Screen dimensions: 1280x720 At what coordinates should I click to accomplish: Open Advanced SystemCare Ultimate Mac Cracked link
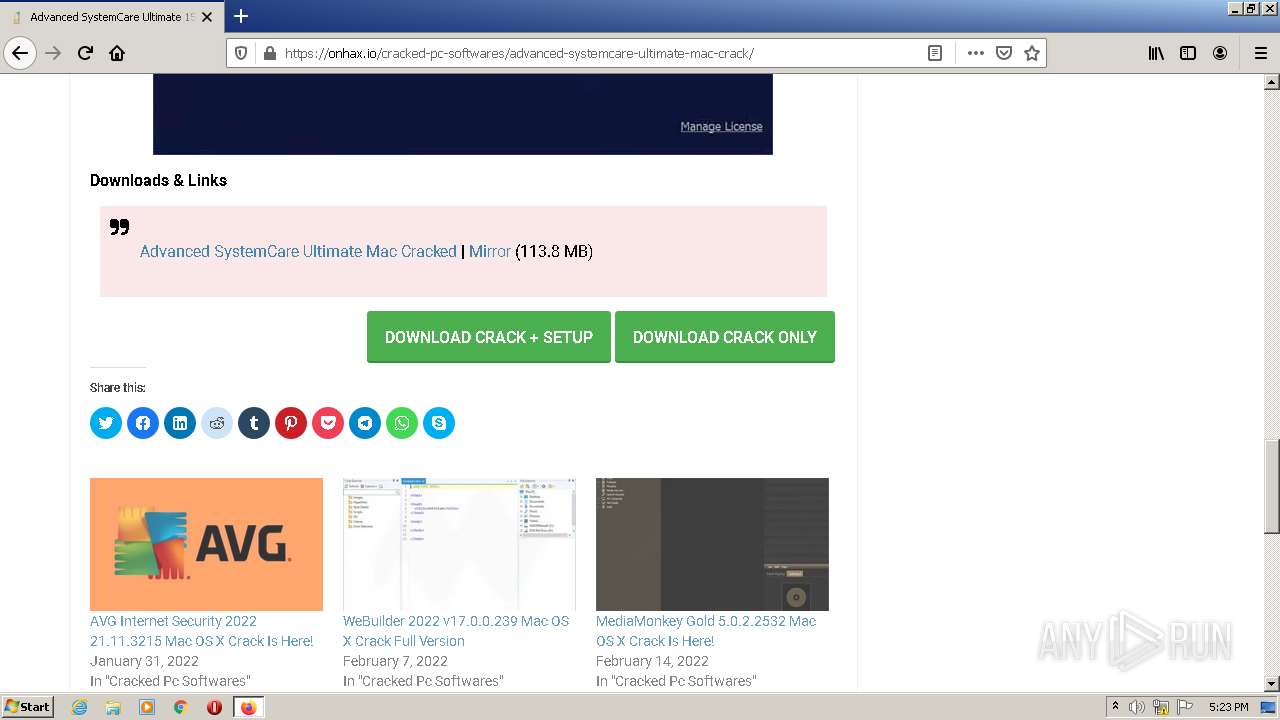coord(298,251)
